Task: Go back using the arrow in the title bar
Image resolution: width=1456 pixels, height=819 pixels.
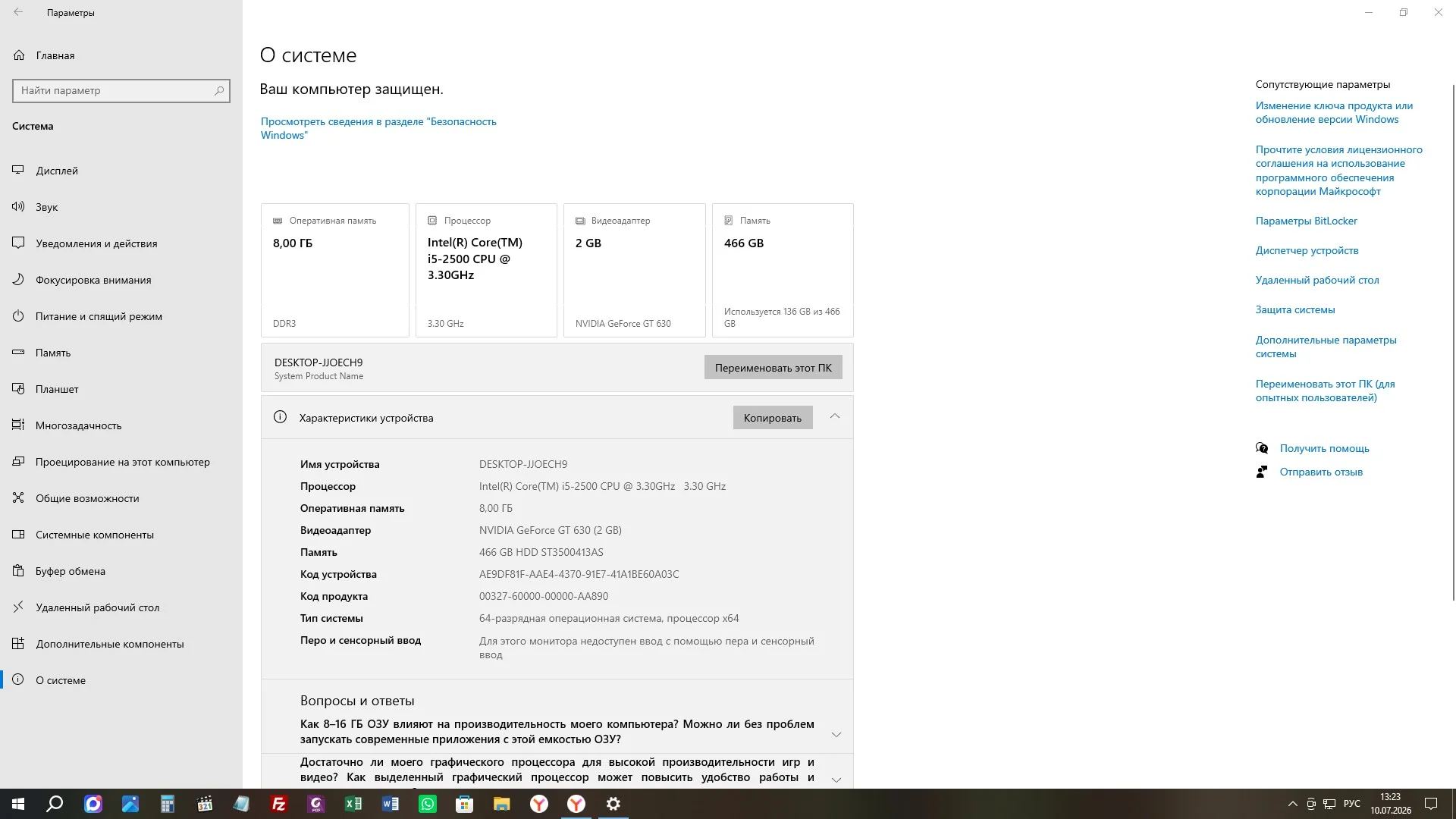Action: tap(18, 12)
